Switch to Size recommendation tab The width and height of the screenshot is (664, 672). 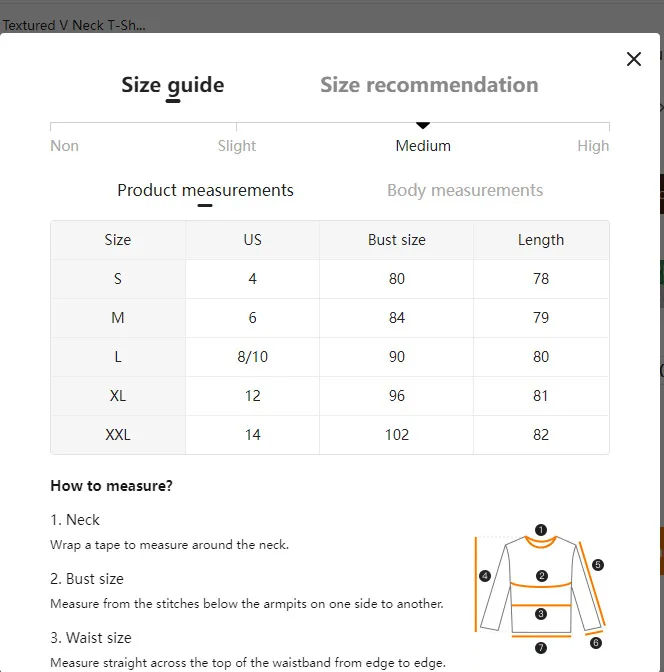(429, 84)
